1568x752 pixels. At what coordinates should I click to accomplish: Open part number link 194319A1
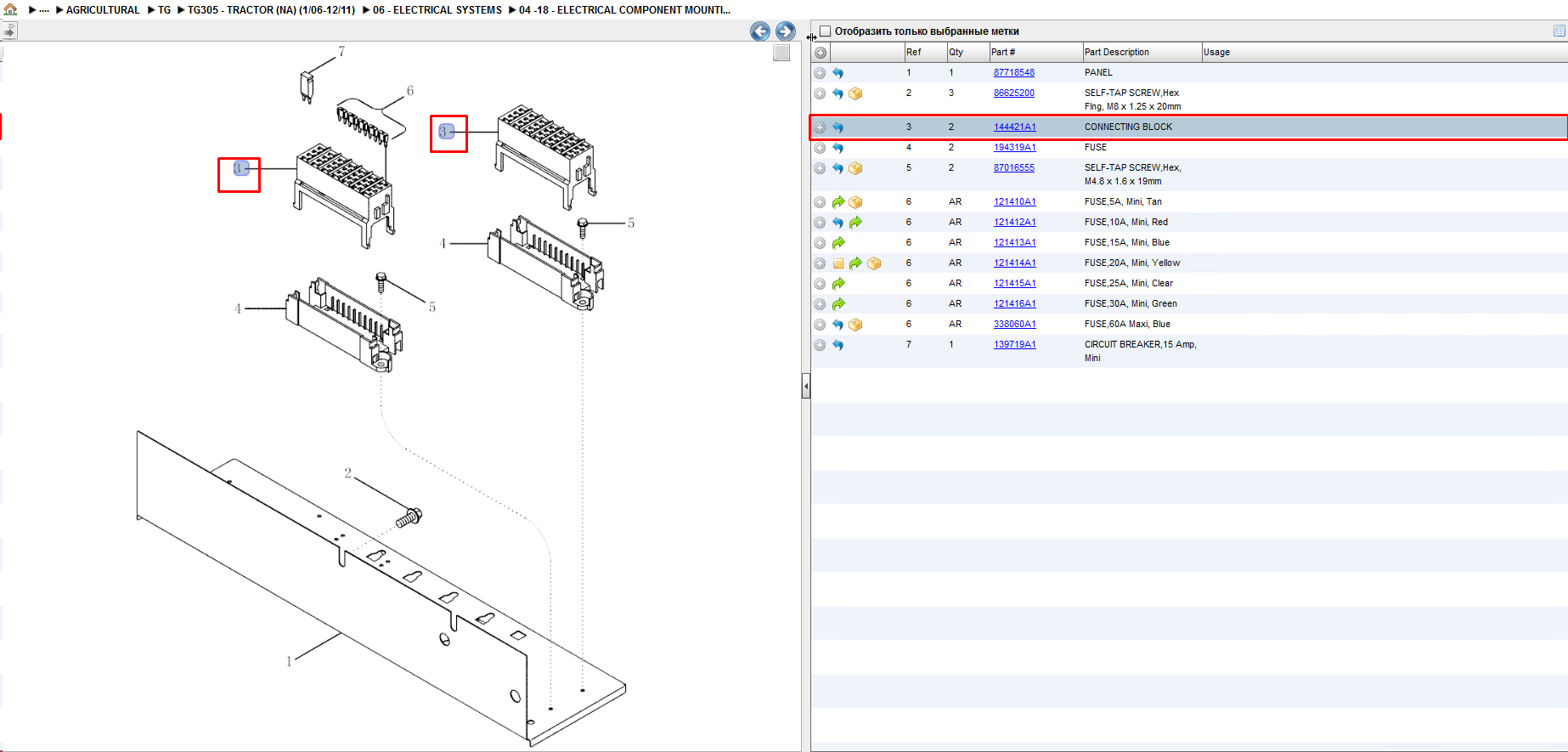pos(1015,148)
